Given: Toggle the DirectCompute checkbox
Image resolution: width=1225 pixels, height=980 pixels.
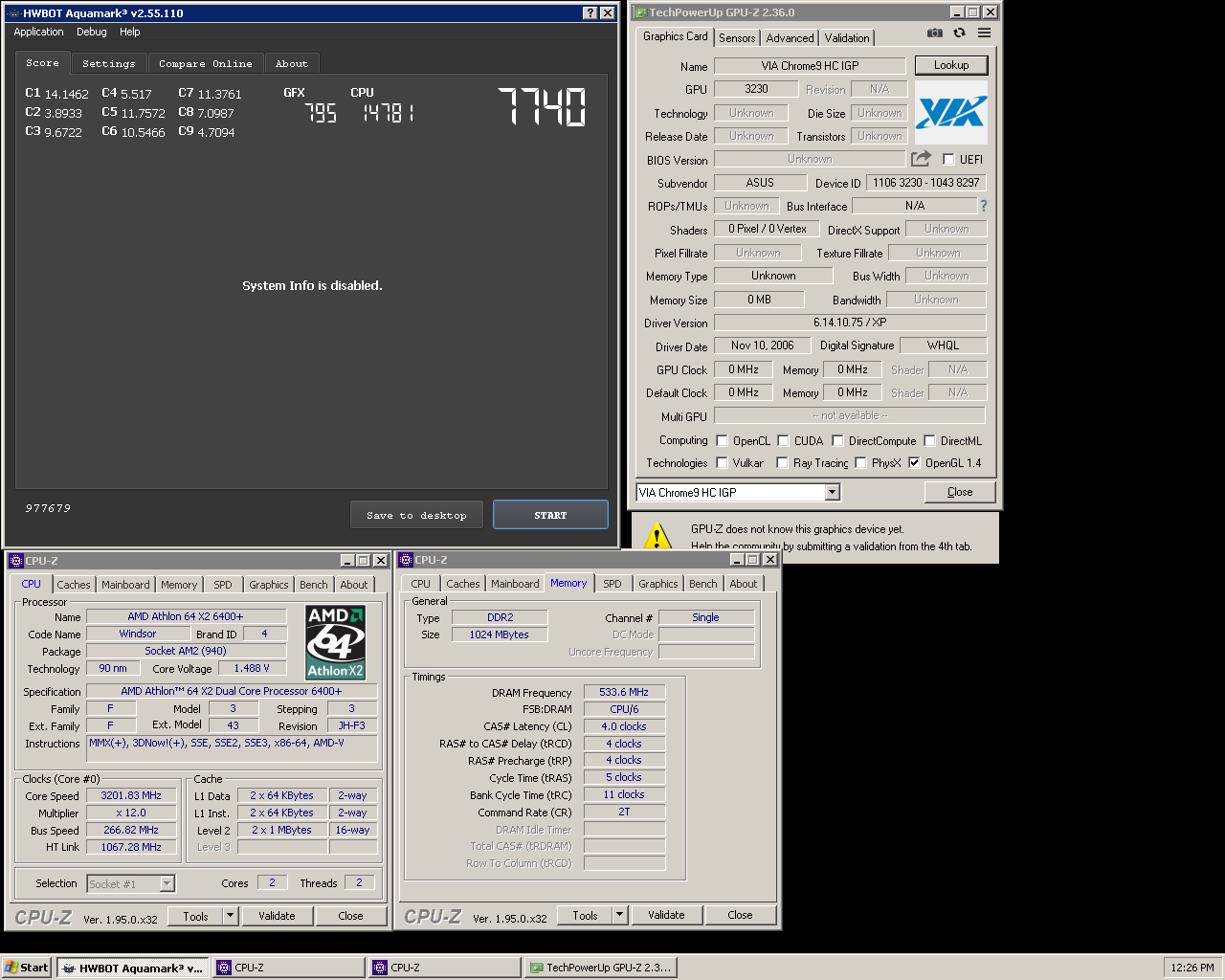Looking at the screenshot, I should (x=837, y=440).
